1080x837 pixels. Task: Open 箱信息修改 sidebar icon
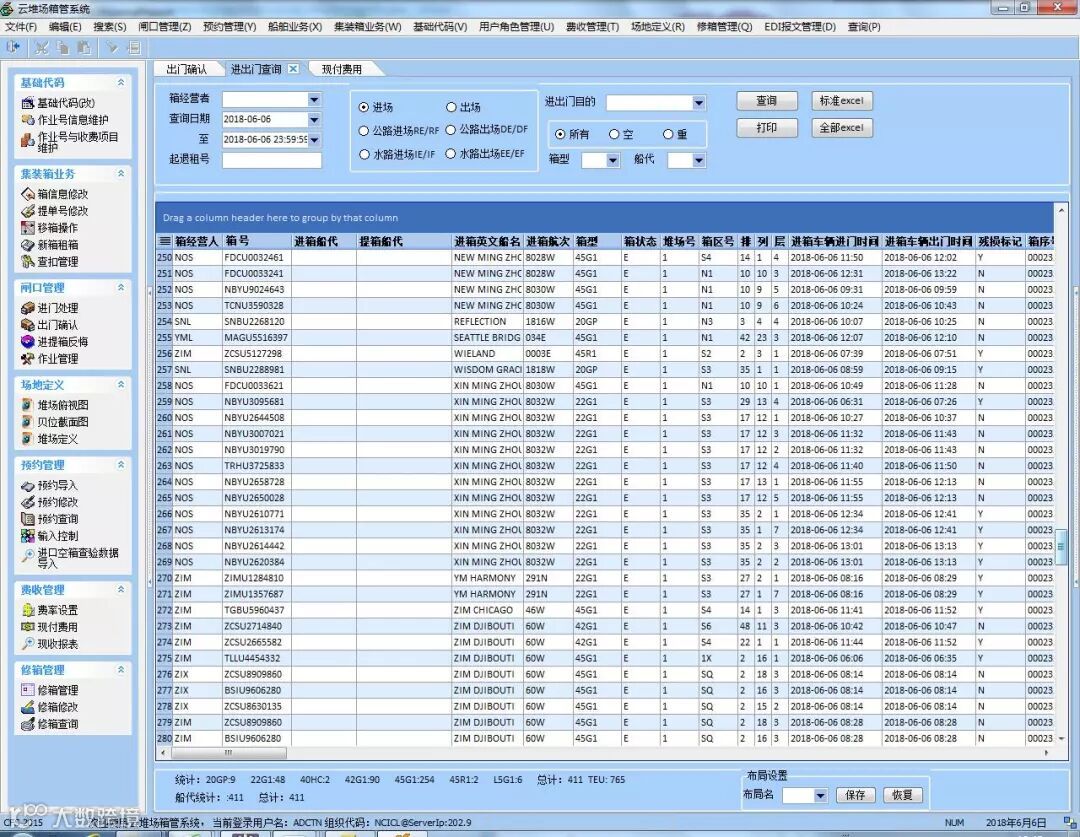coord(28,194)
